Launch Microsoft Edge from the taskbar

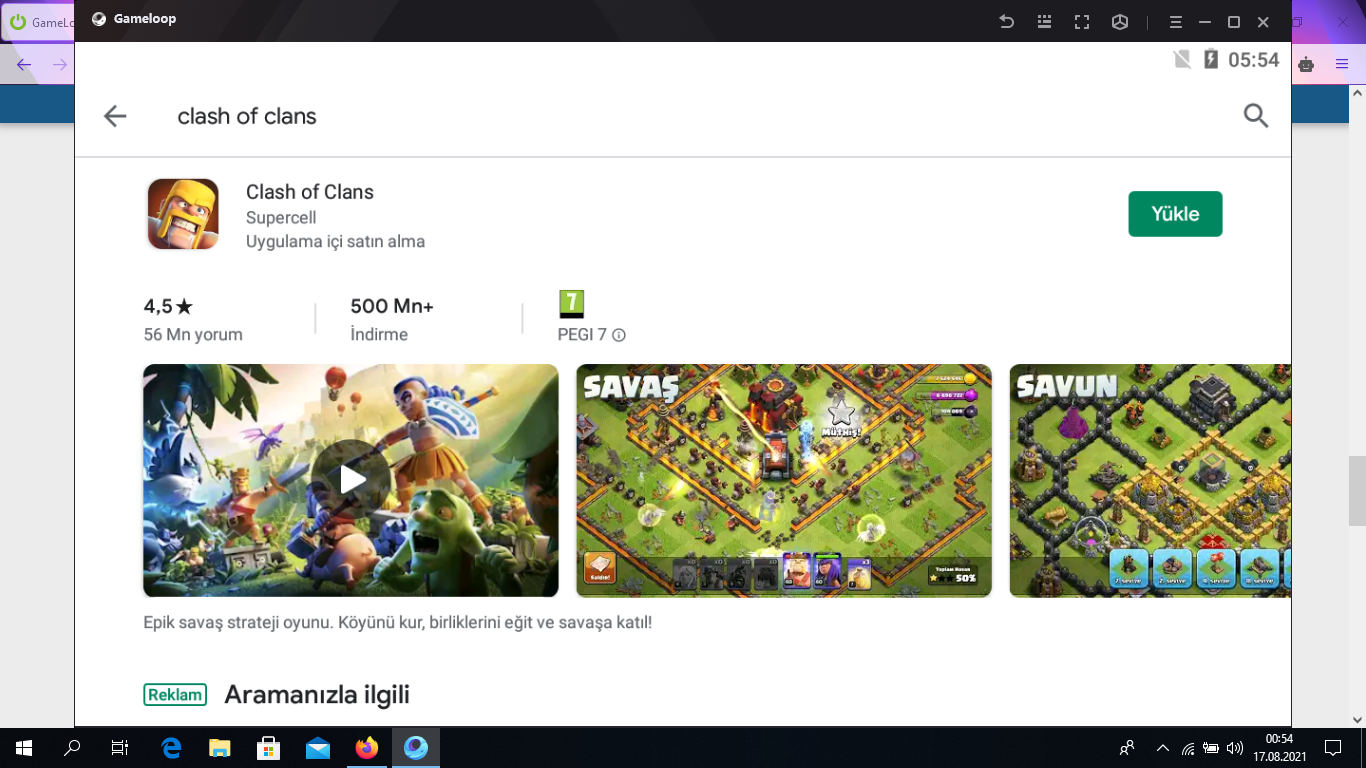pyautogui.click(x=171, y=747)
